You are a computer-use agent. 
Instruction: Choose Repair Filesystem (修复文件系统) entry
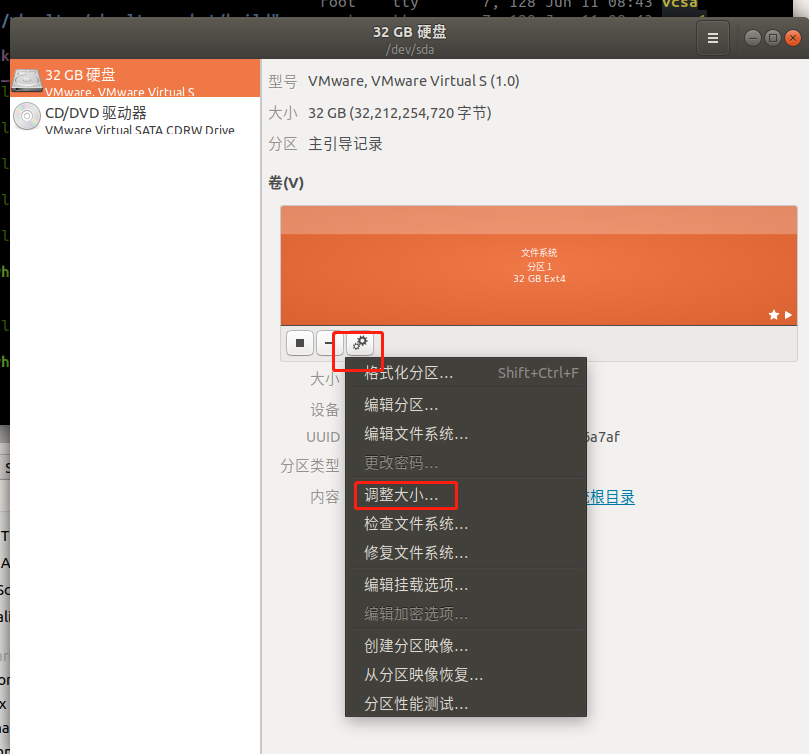pos(465,553)
